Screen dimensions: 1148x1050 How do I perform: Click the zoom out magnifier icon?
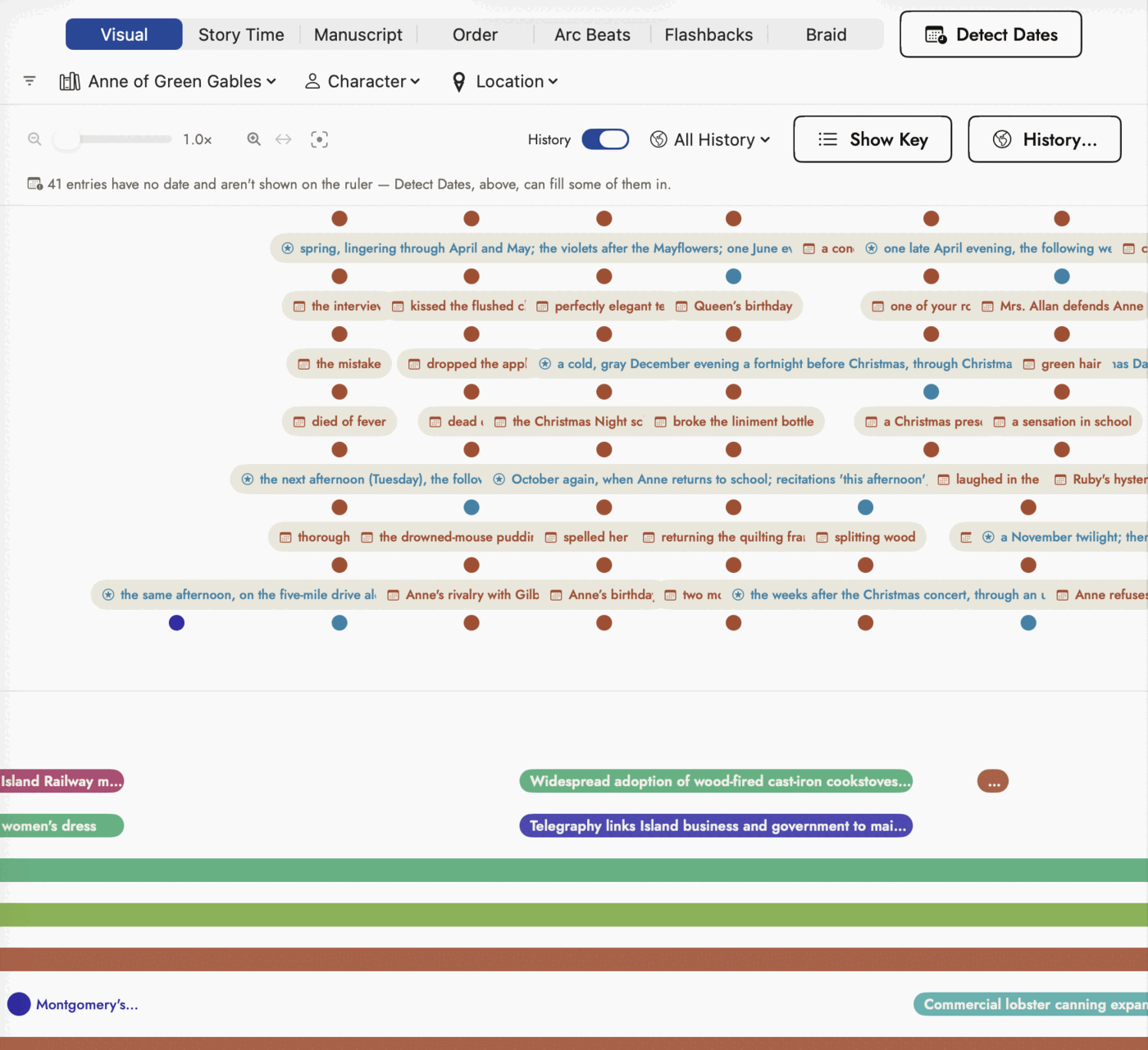click(x=34, y=139)
